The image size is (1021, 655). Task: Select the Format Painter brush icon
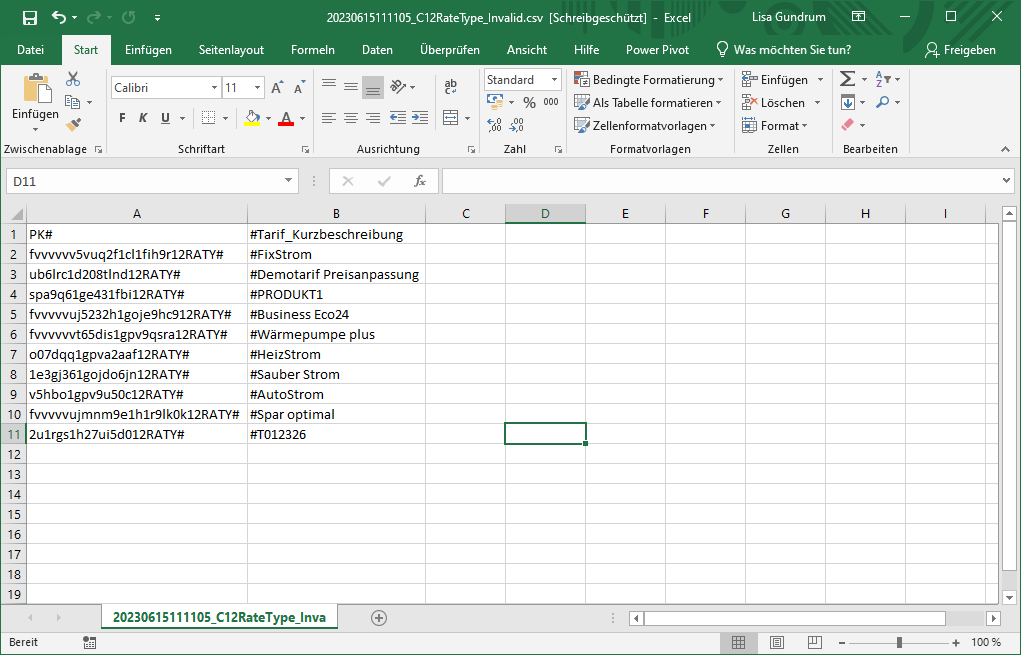click(73, 125)
